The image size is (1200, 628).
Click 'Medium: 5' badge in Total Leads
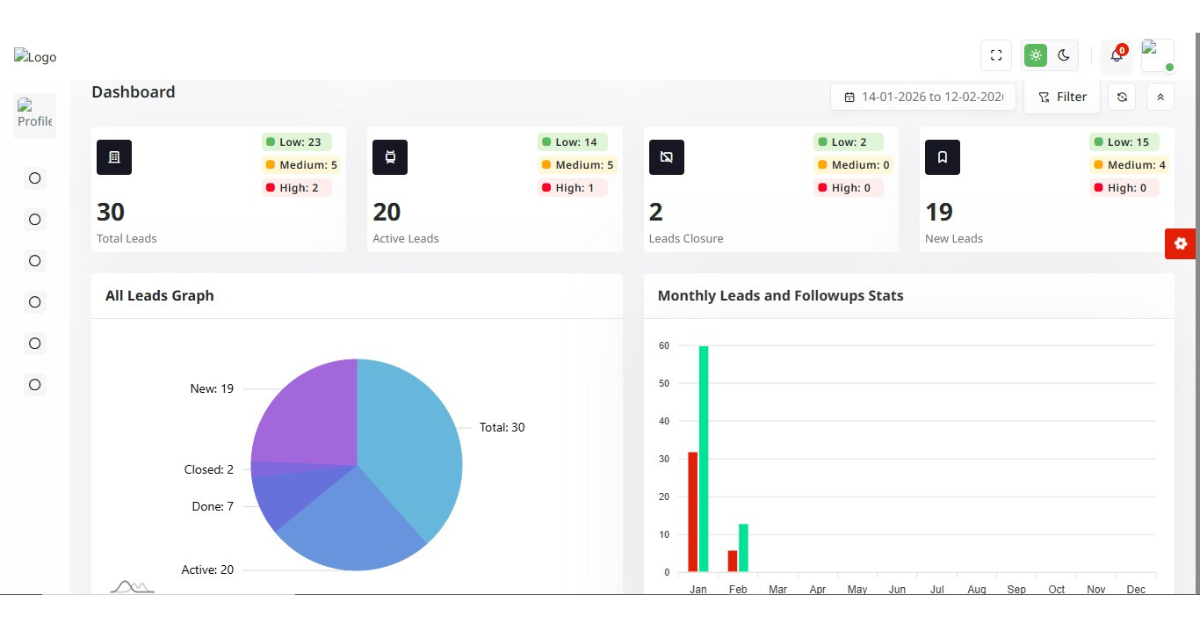(x=302, y=165)
